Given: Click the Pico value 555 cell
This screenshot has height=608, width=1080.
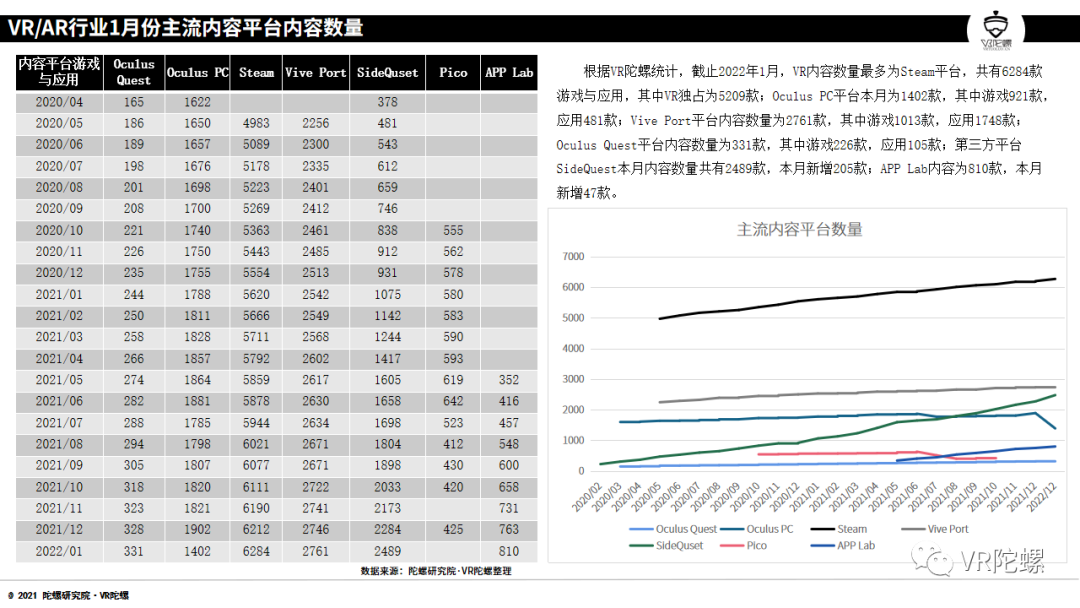Looking at the screenshot, I should pyautogui.click(x=453, y=230).
